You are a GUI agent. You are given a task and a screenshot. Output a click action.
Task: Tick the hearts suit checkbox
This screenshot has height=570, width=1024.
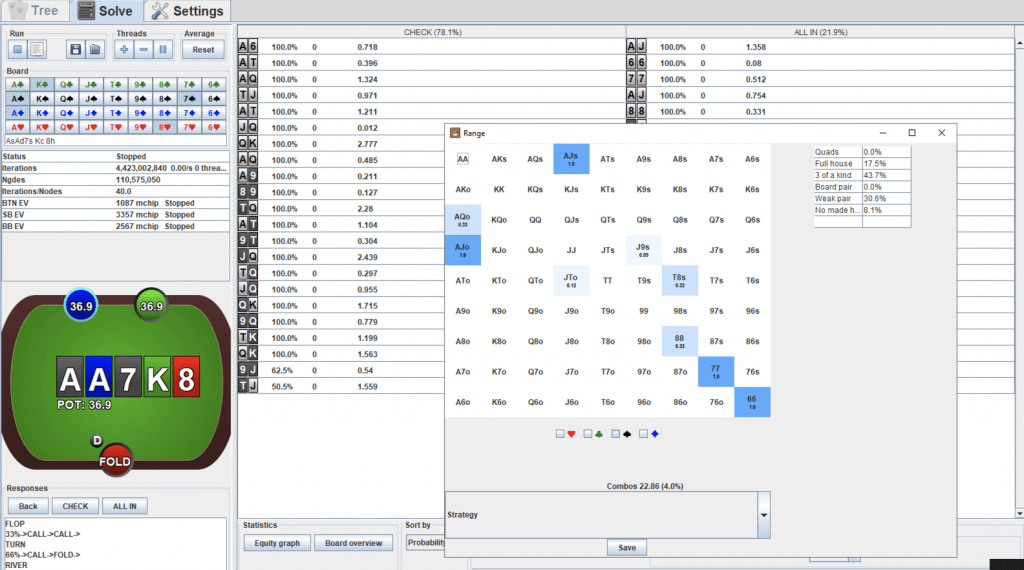point(560,434)
